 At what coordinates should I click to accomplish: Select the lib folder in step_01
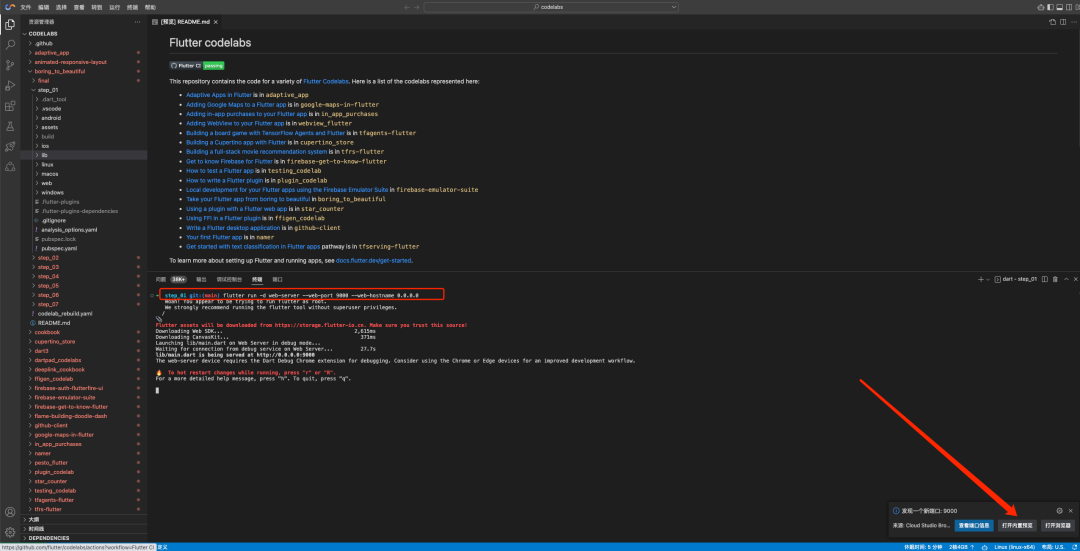tap(83, 155)
